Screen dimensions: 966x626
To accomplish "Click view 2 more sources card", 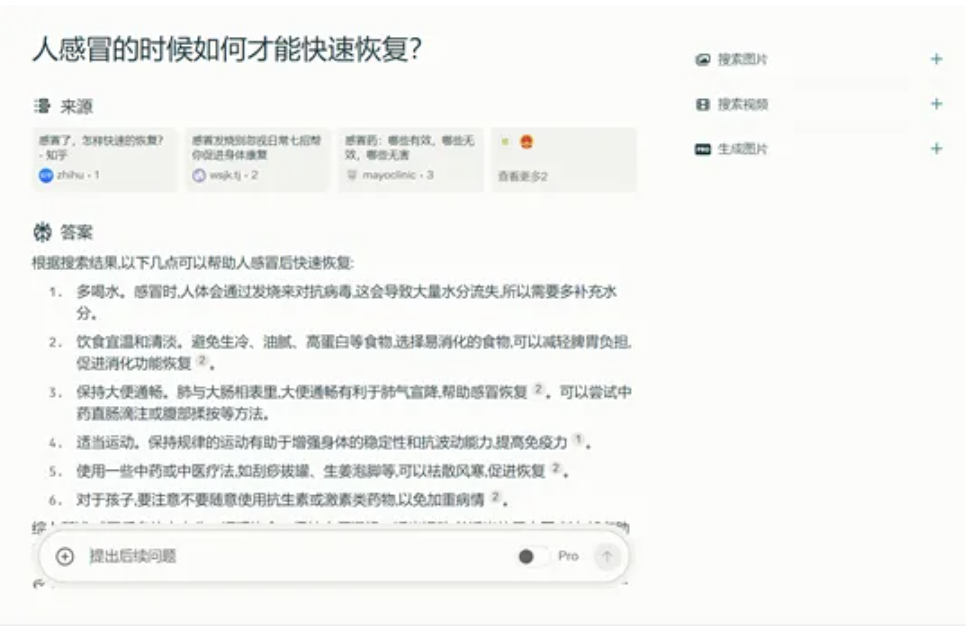I will (564, 160).
